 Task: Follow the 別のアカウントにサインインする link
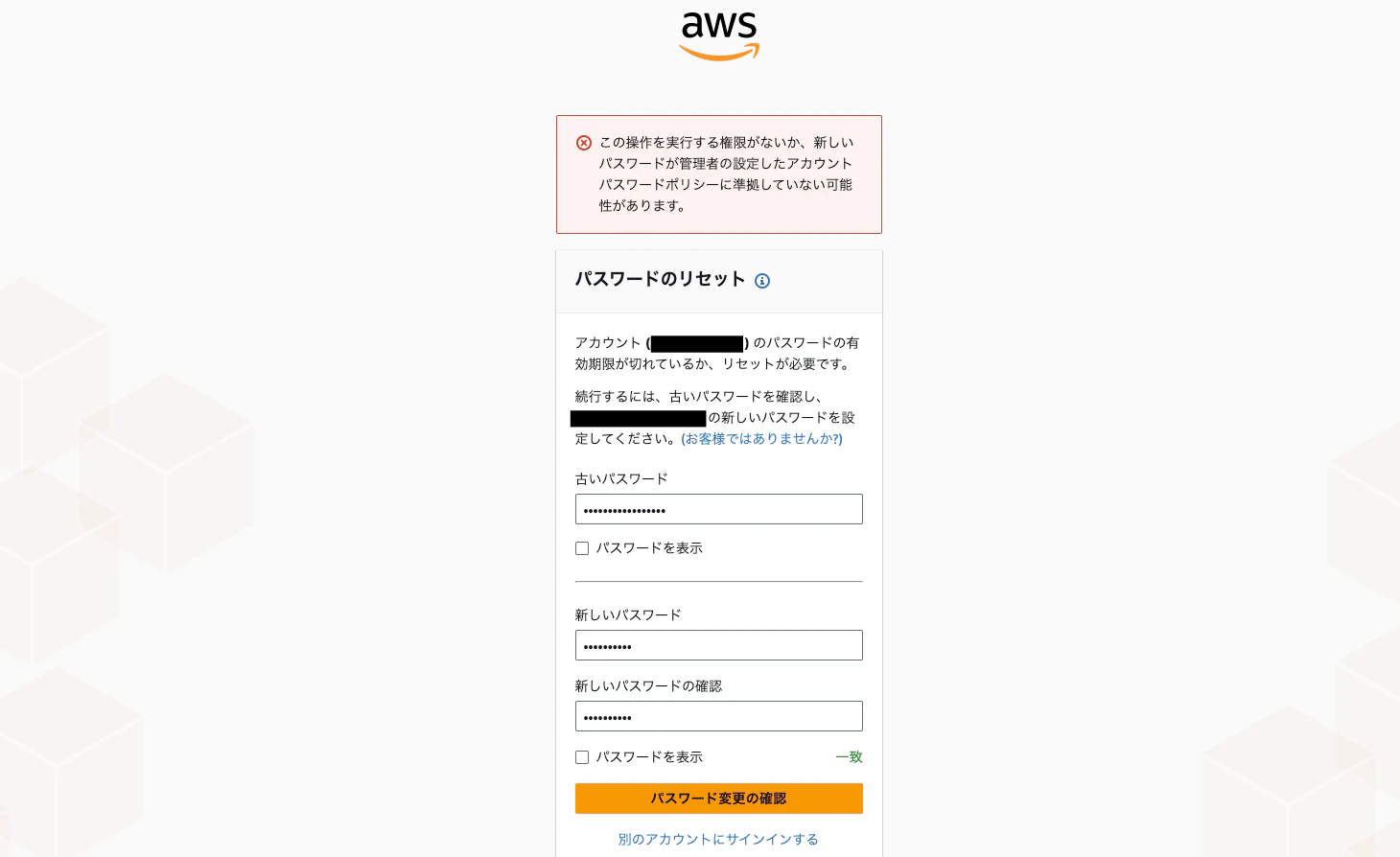coord(718,839)
